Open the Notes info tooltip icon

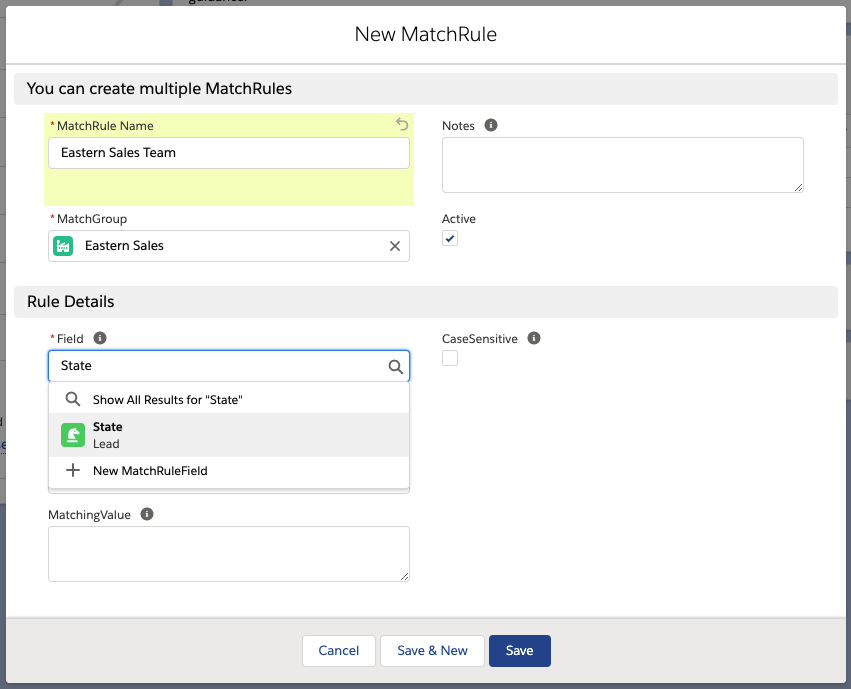pos(491,125)
